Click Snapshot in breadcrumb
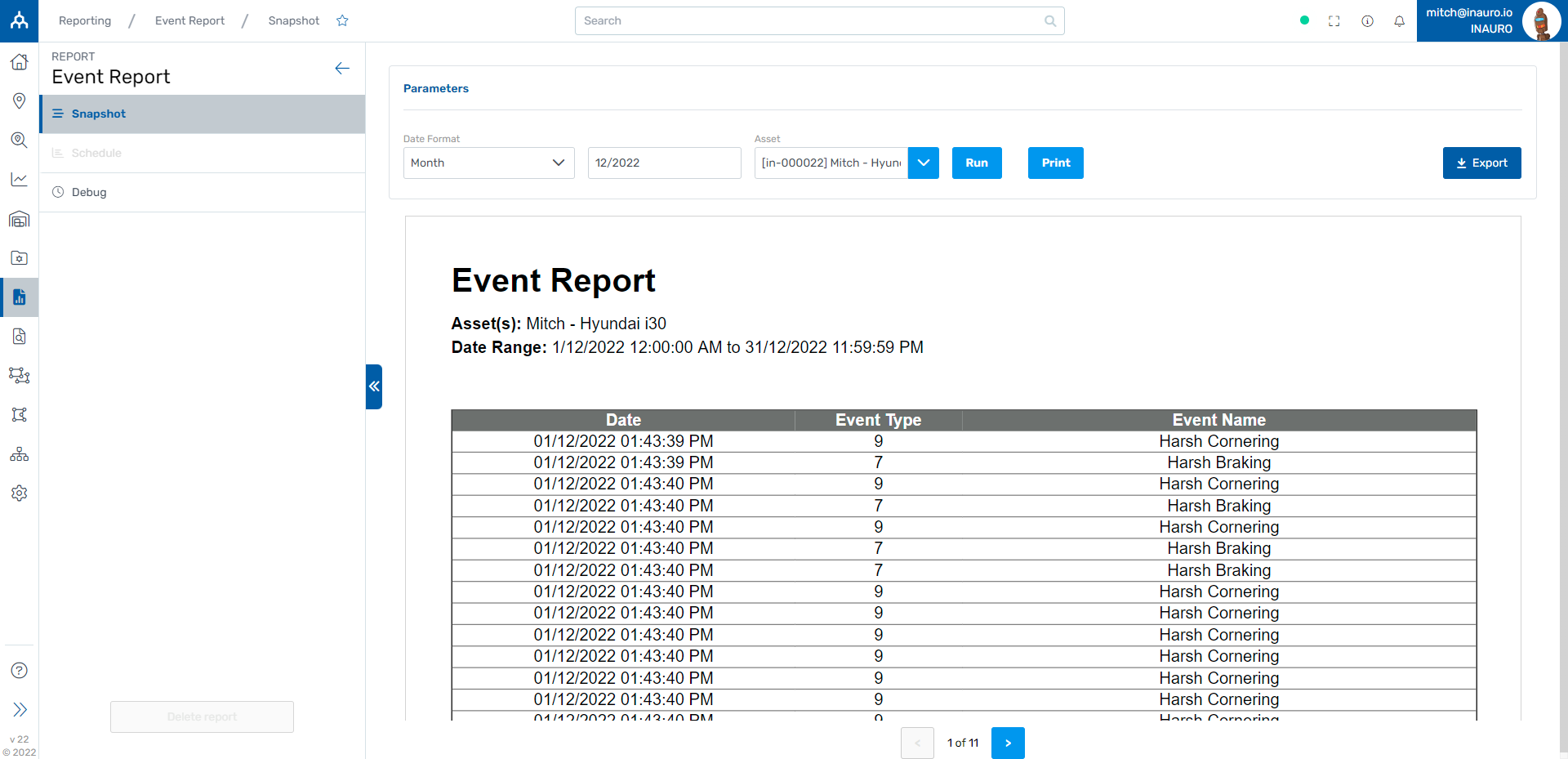The image size is (1568, 759). [294, 20]
